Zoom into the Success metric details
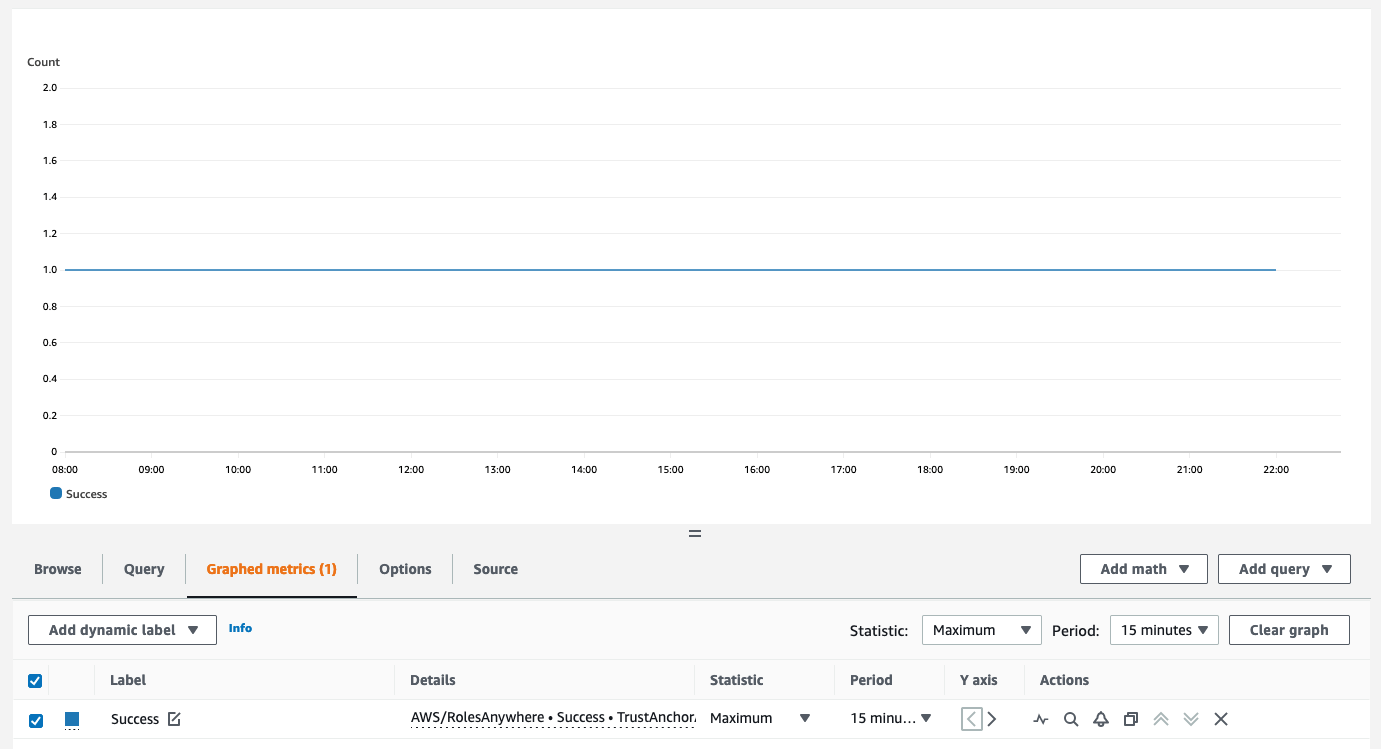The width and height of the screenshot is (1381, 749). pyautogui.click(x=1071, y=719)
